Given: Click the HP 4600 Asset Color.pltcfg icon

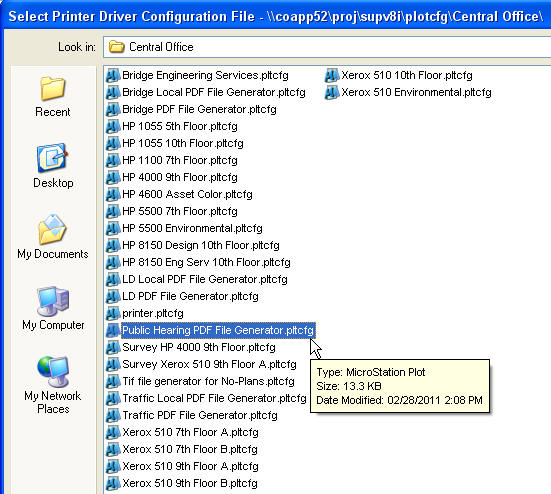Looking at the screenshot, I should tap(113, 194).
